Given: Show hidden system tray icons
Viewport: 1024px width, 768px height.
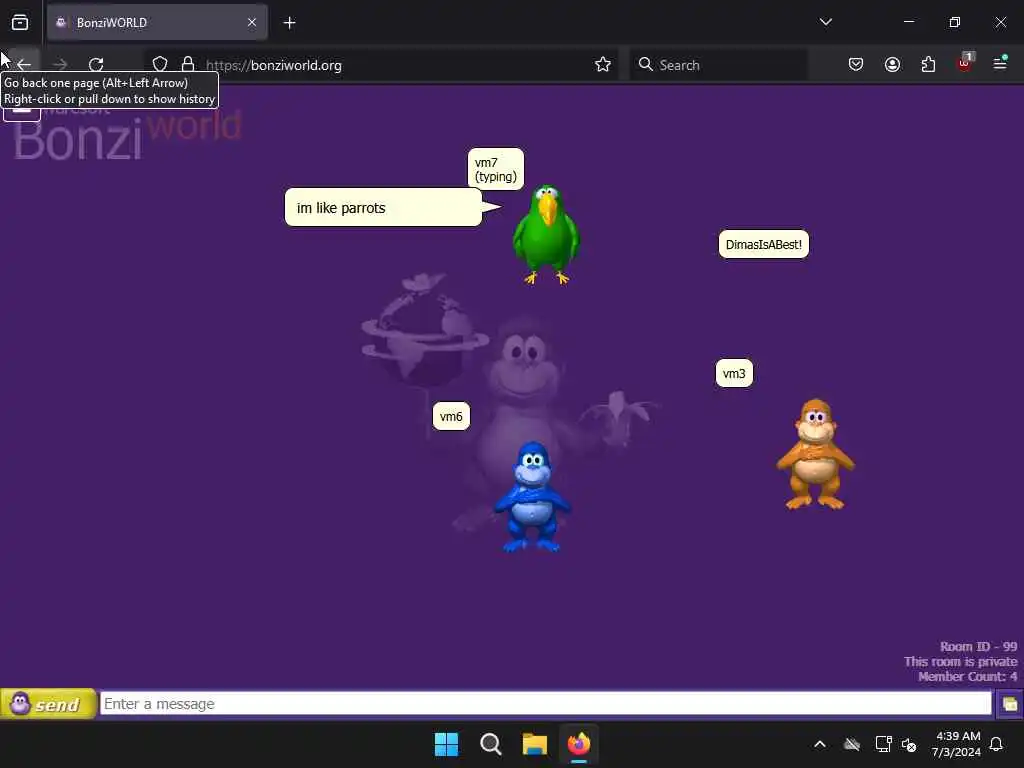Looking at the screenshot, I should coord(820,744).
